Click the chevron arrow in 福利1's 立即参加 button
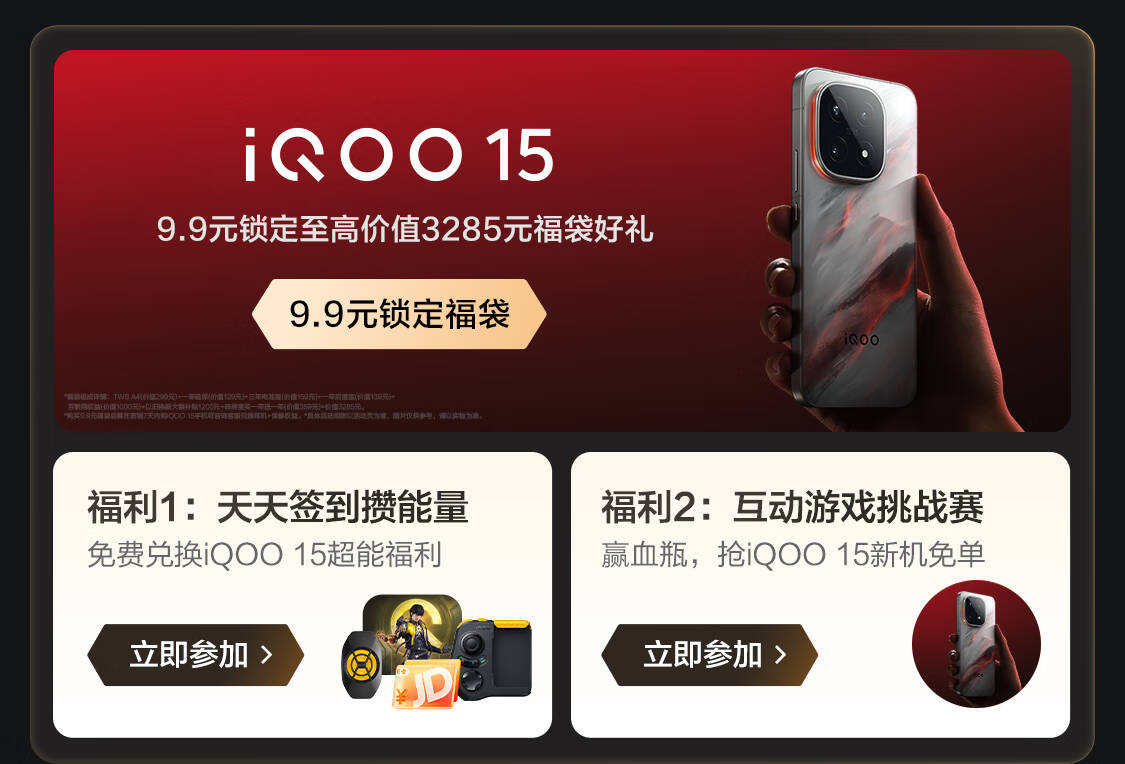 (267, 654)
